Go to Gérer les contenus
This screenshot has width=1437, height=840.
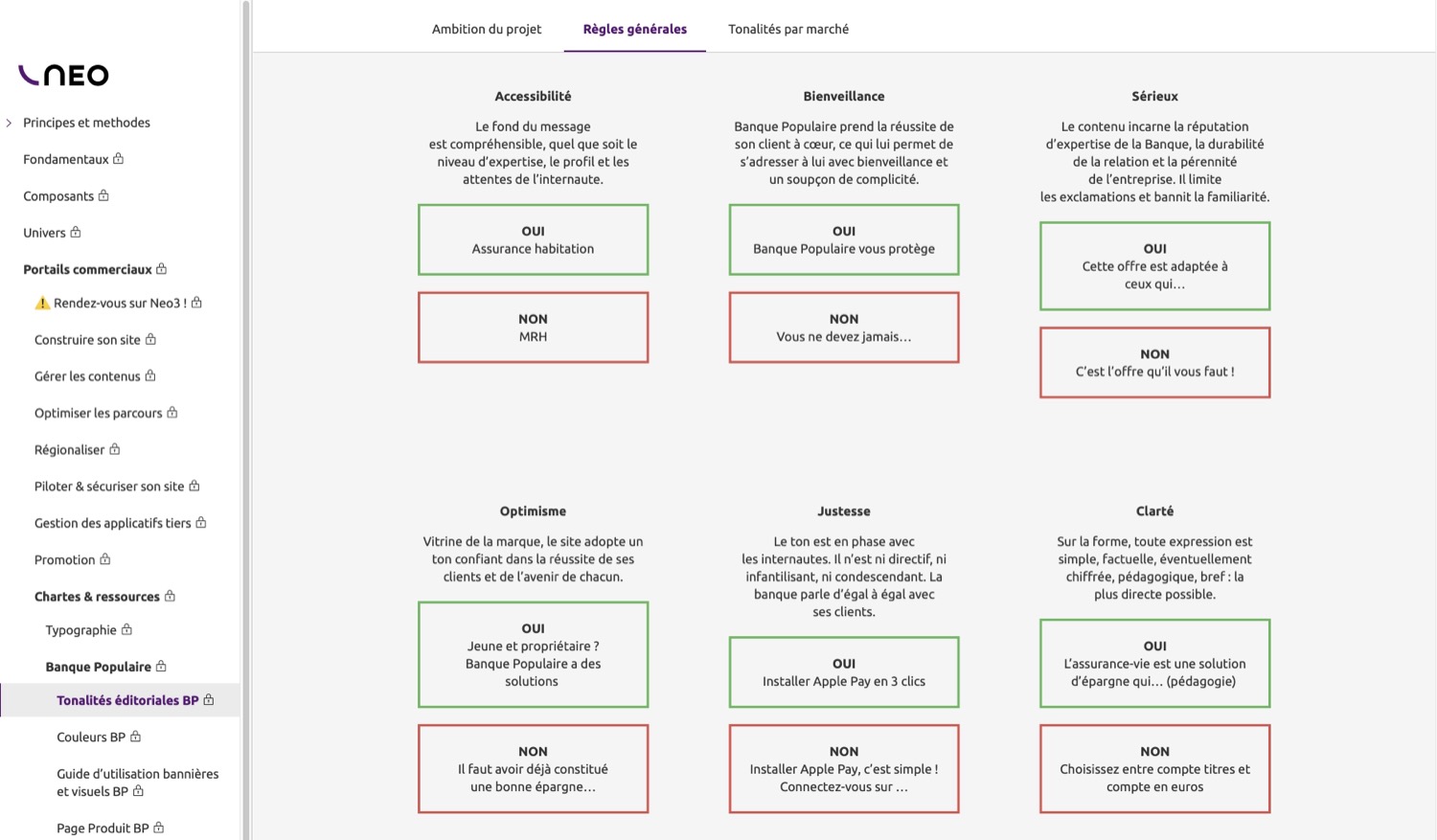pos(87,376)
